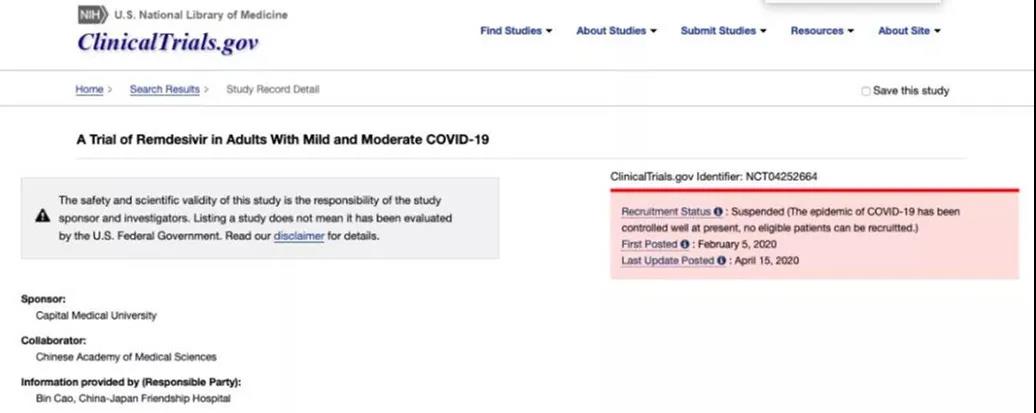Open the Resources menu
The height and width of the screenshot is (413, 1036).
coord(822,30)
